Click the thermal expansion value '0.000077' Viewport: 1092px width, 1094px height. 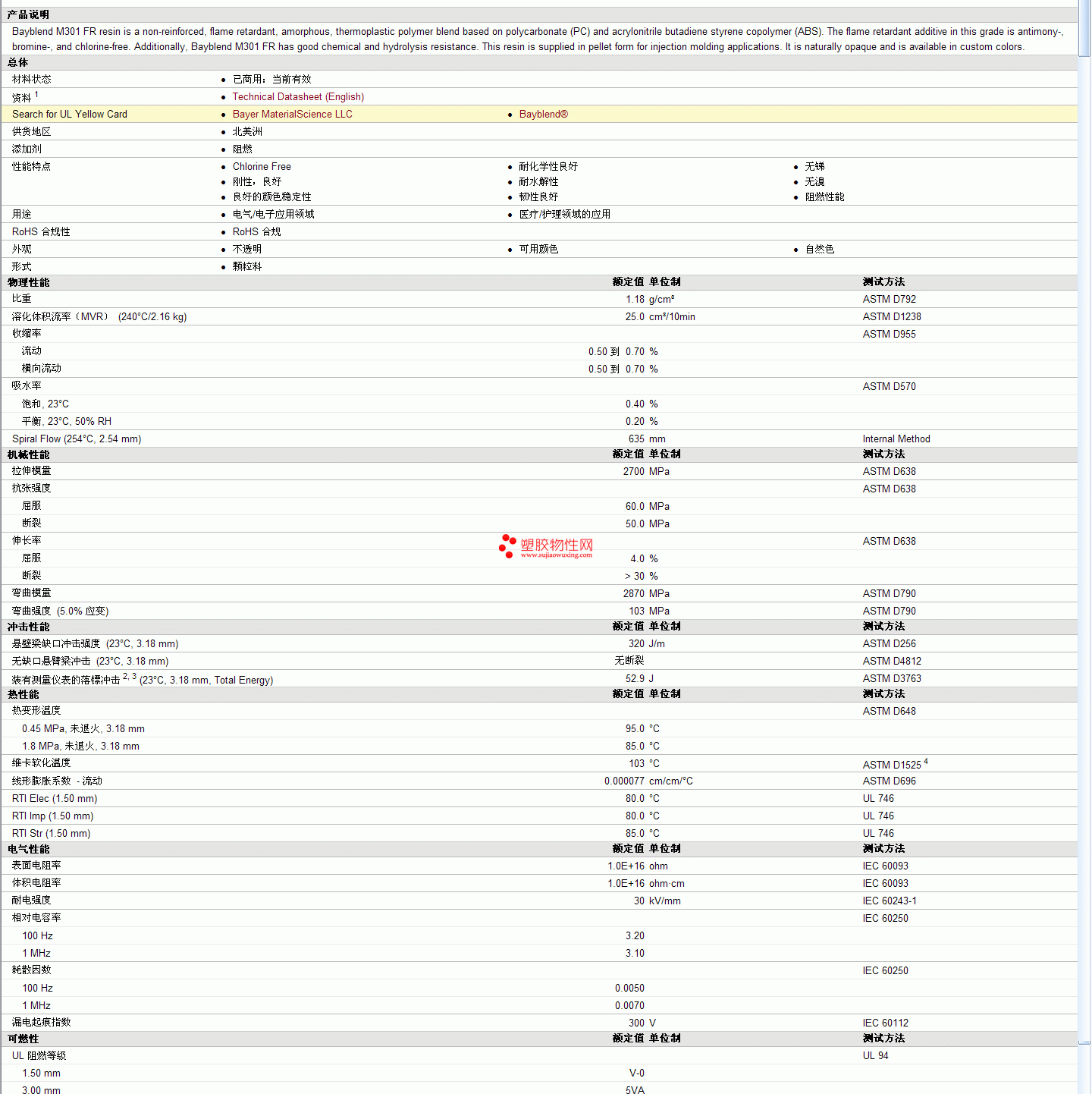pyautogui.click(x=624, y=781)
